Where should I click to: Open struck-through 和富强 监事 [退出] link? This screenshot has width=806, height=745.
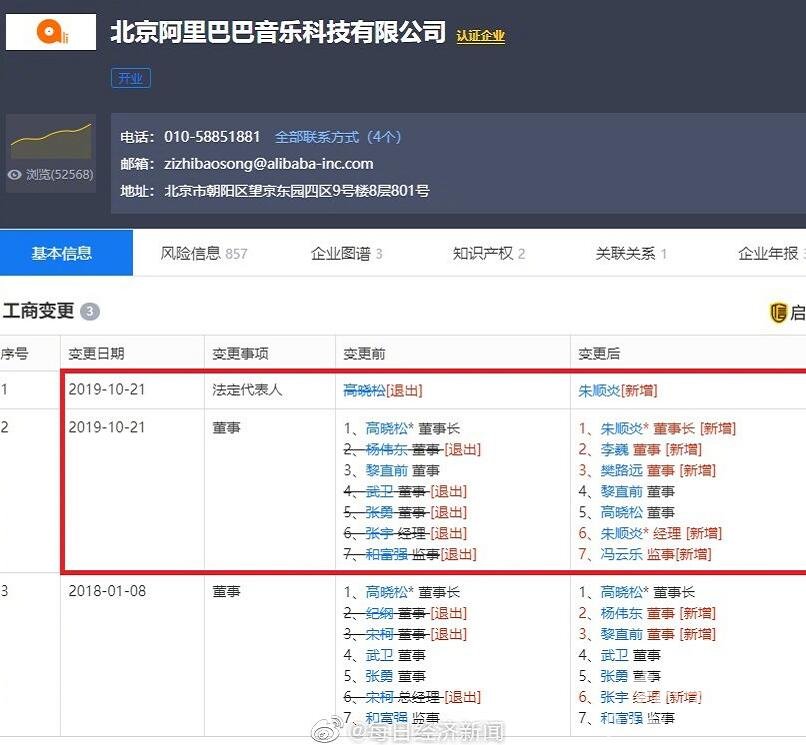(x=410, y=554)
